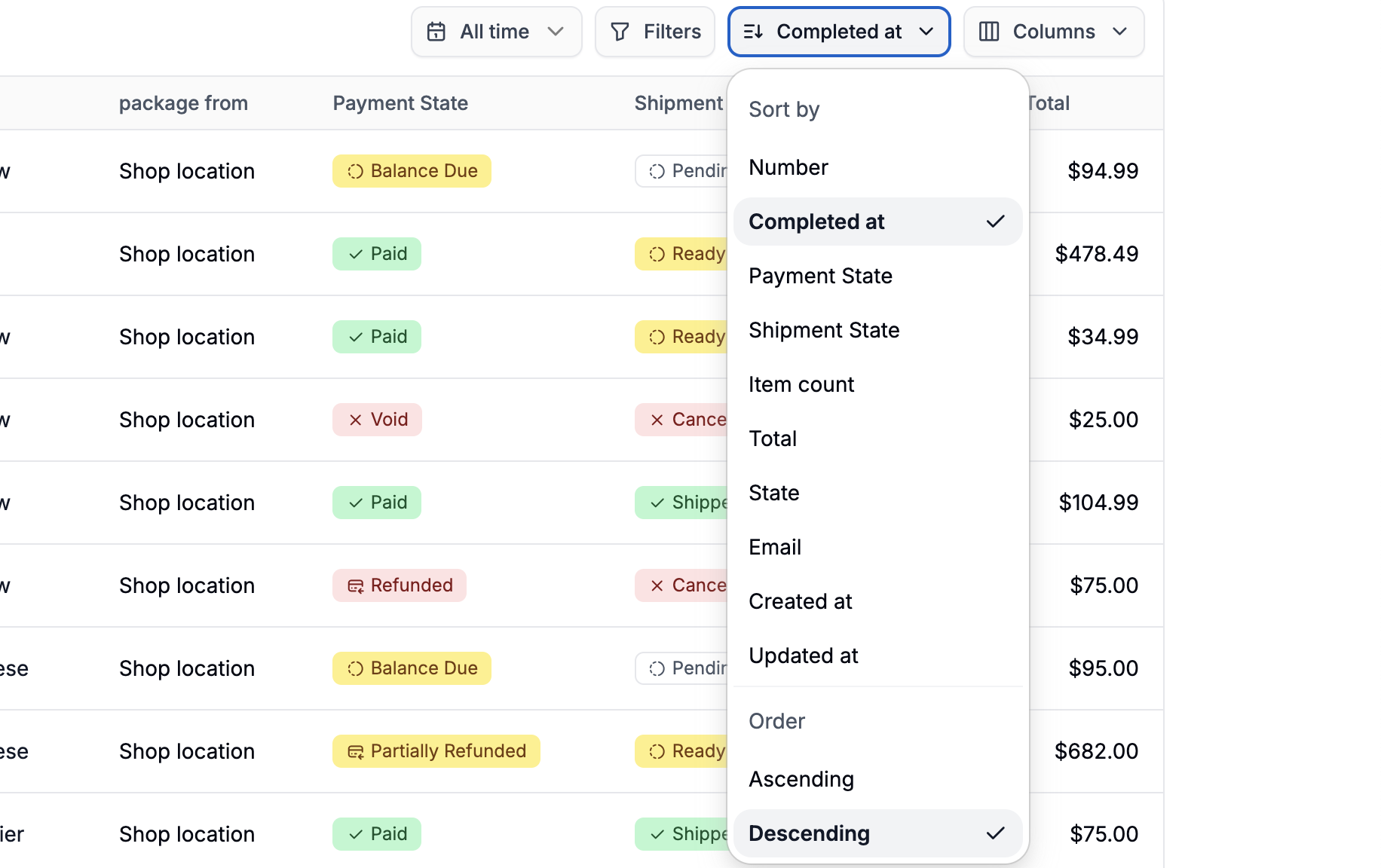1381x868 pixels.
Task: Collapse the Completed at sort dropdown
Action: [837, 31]
